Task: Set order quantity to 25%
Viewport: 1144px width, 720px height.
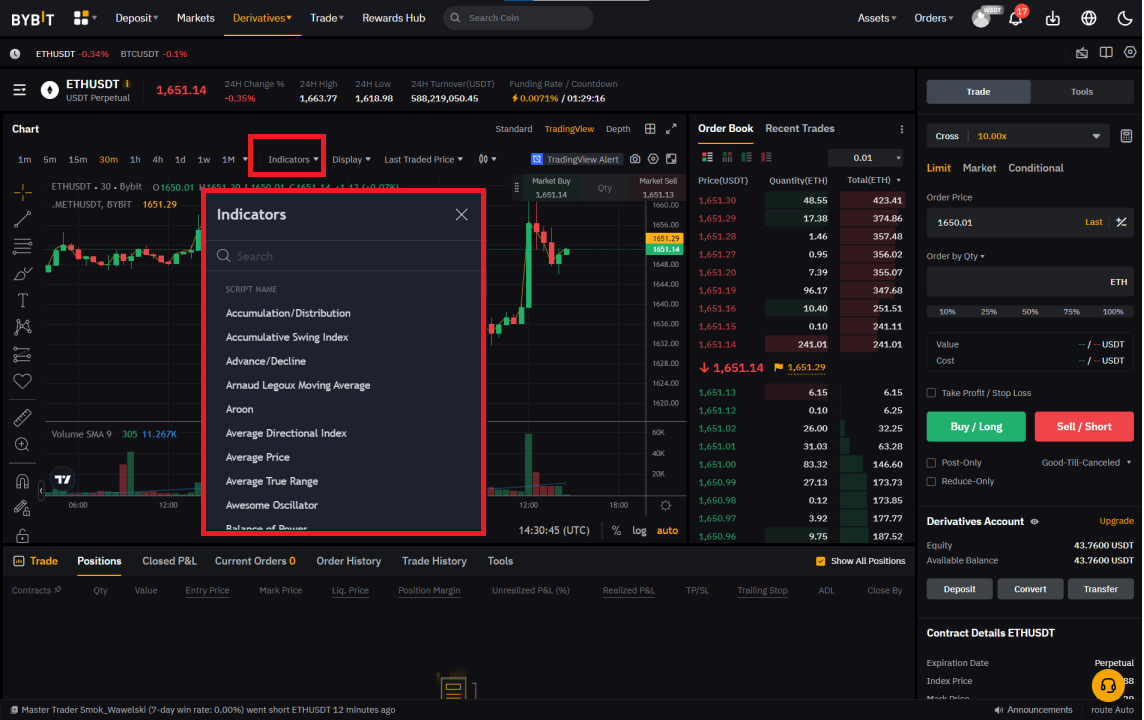Action: click(989, 311)
